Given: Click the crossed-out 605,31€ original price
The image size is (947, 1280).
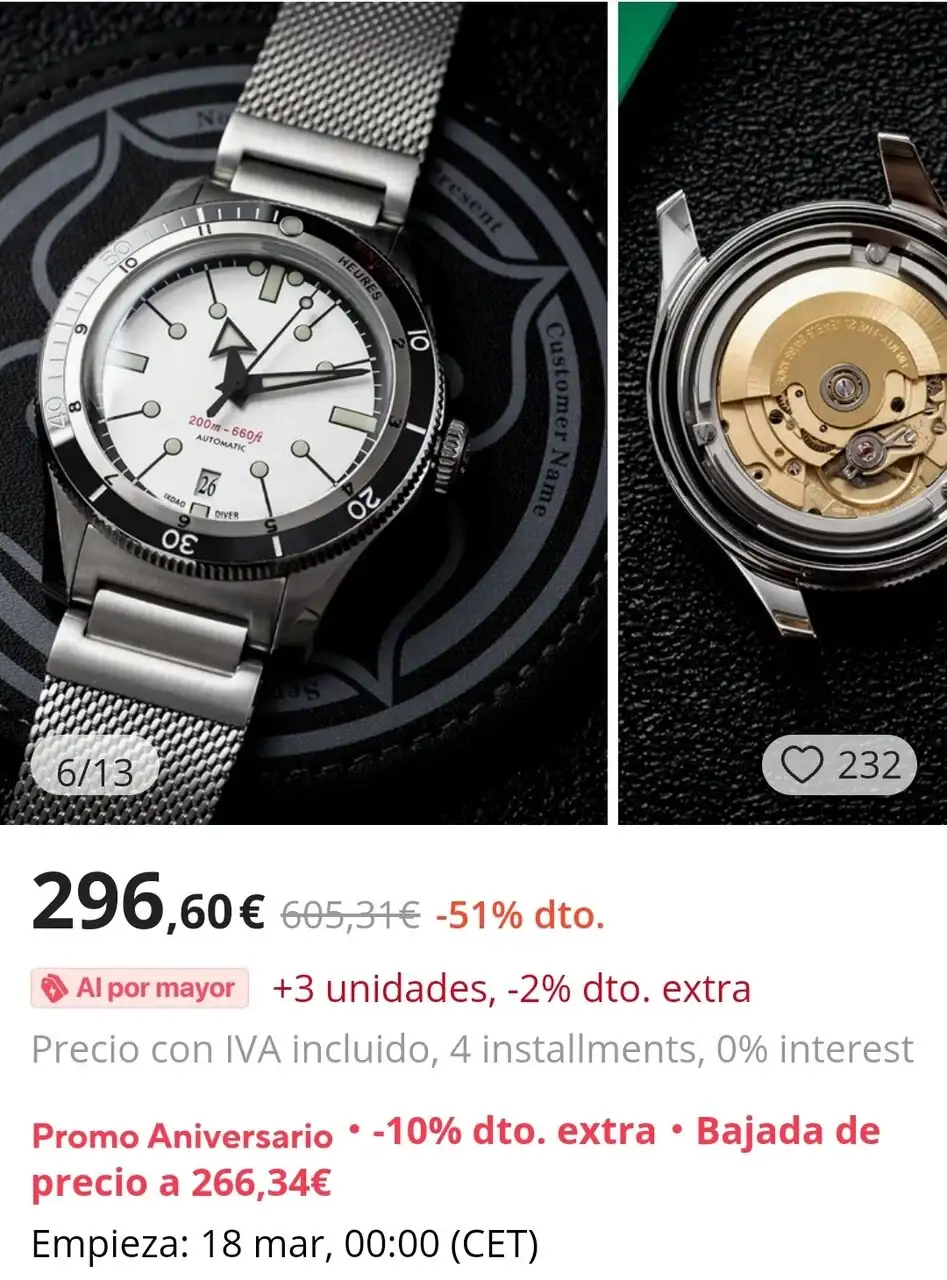Looking at the screenshot, I should [x=351, y=913].
